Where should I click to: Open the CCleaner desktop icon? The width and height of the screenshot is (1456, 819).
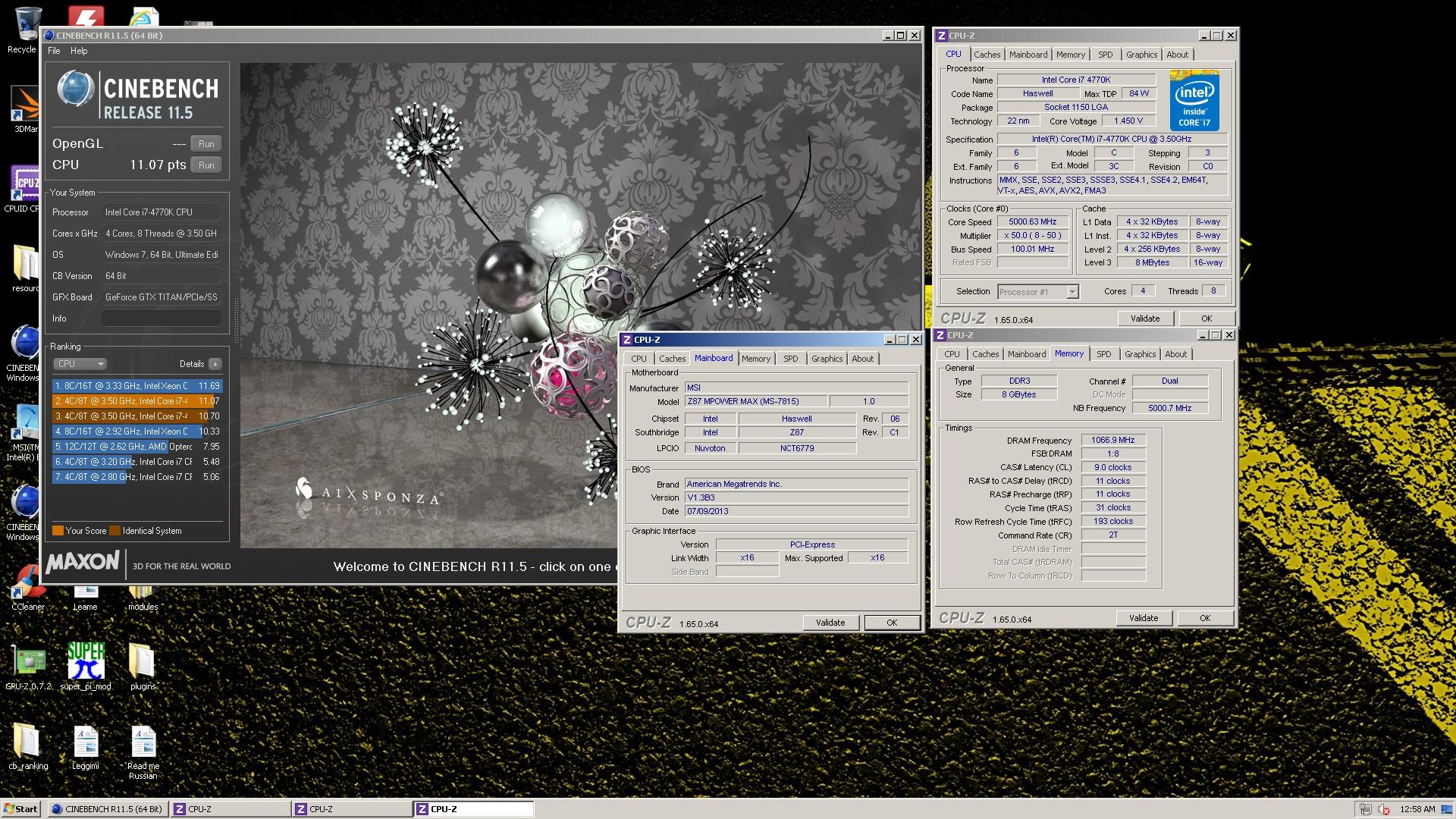28,588
